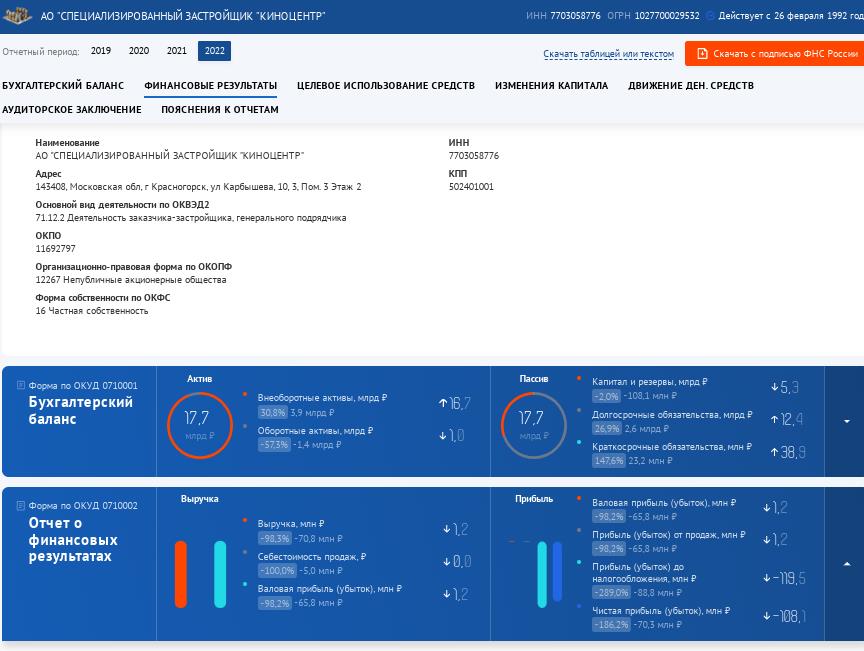This screenshot has height=651, width=864.
Task: Click the up arrow beside Краткосрочные обязательства 38,9
Action: point(774,452)
